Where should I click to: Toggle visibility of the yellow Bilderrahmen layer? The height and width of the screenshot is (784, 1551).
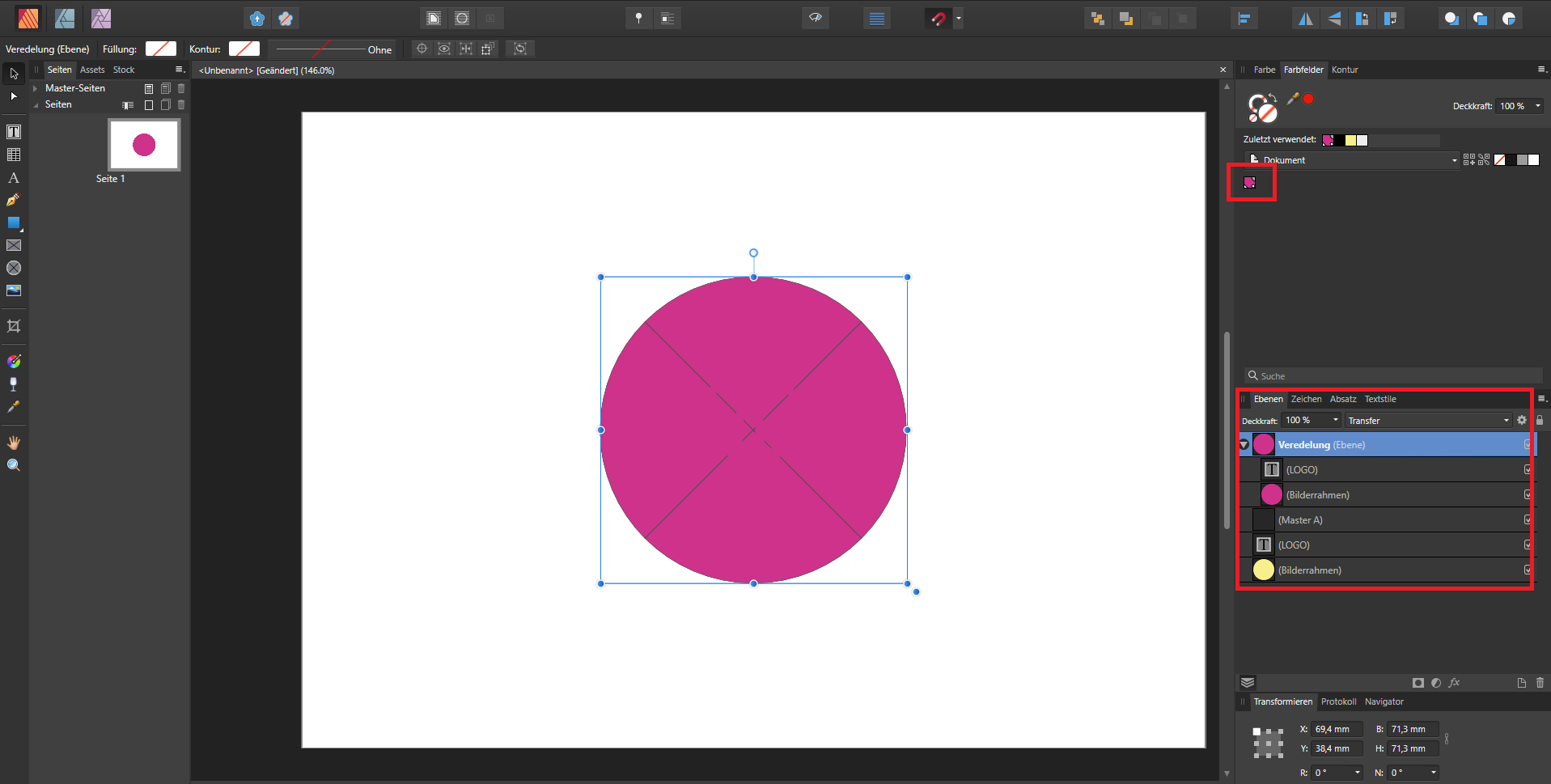point(1527,570)
